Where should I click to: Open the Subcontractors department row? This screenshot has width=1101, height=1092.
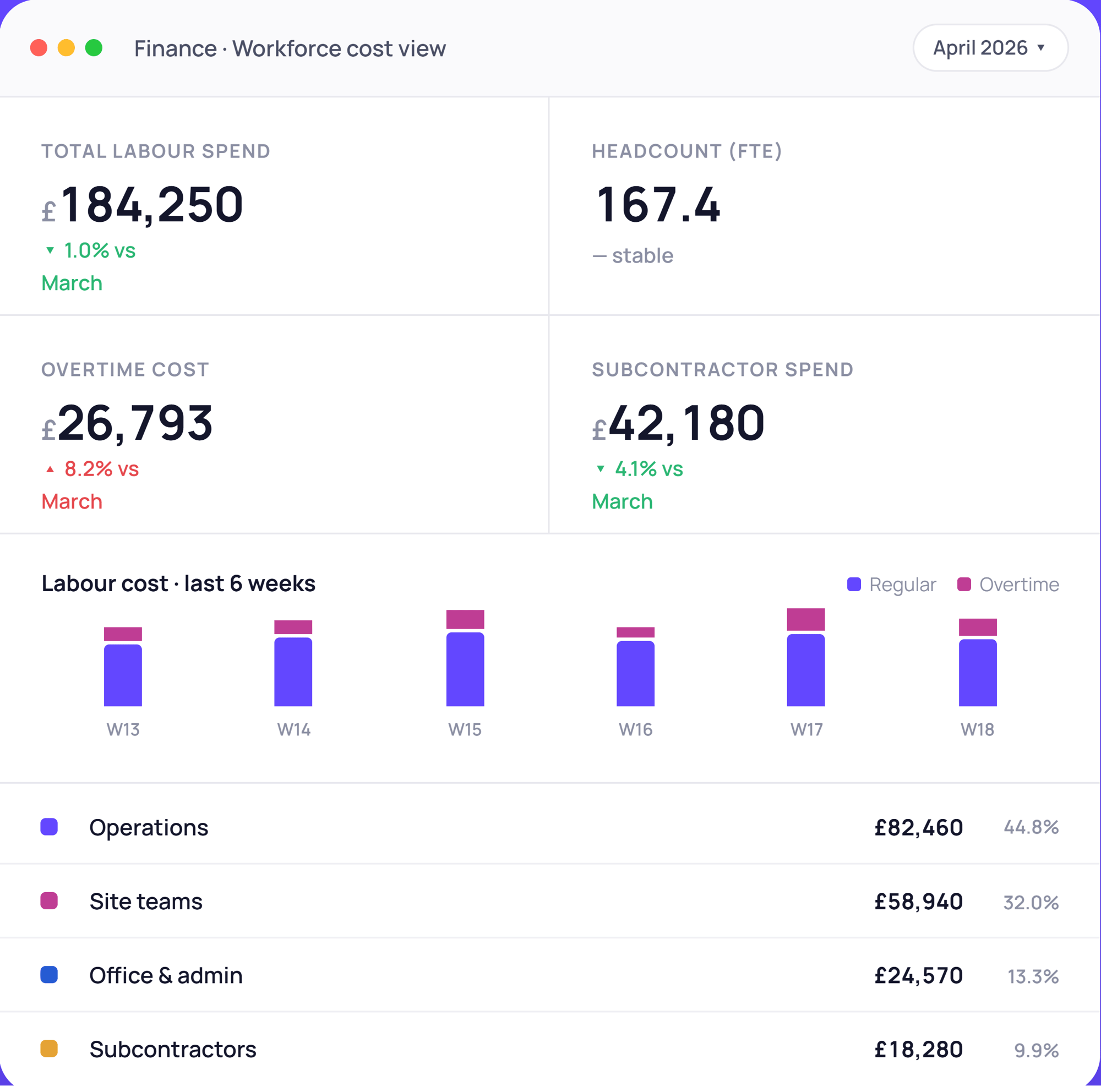pyautogui.click(x=550, y=1049)
